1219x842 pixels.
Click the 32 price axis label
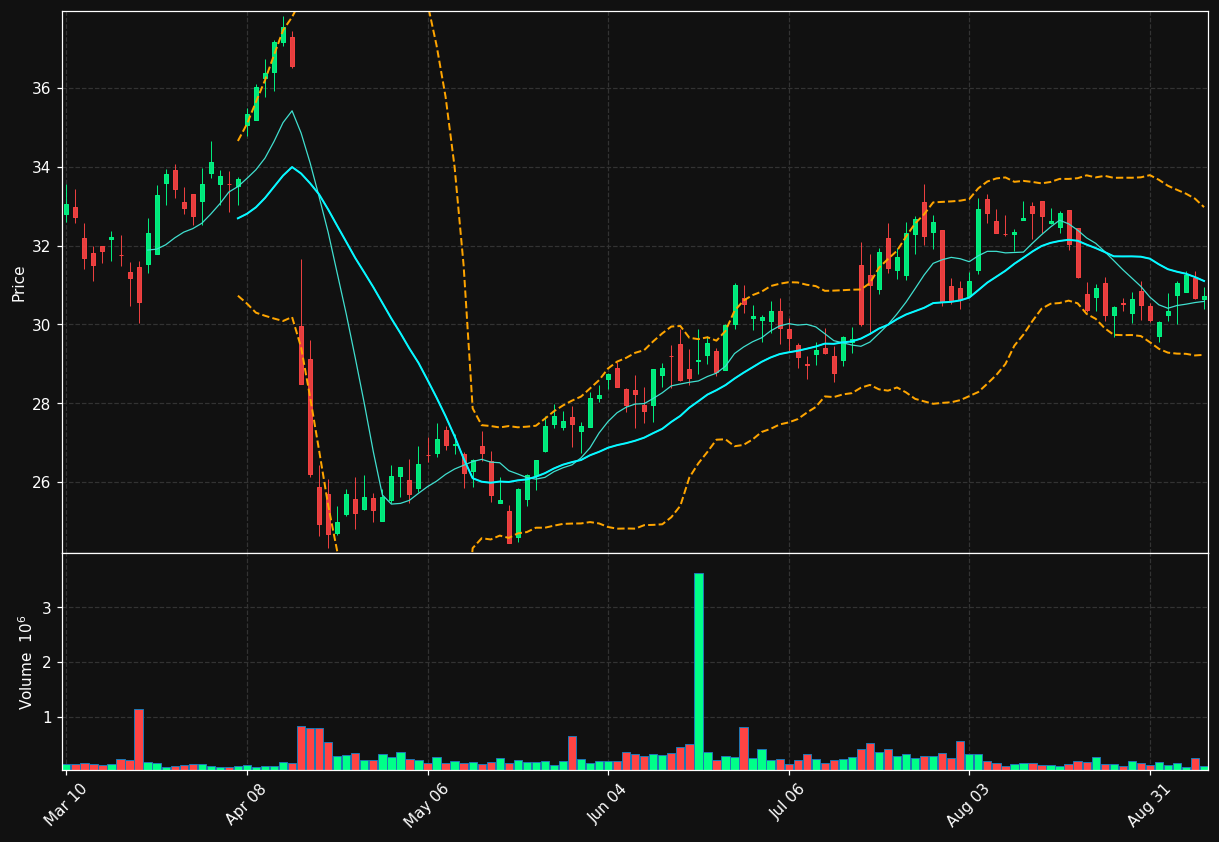(x=42, y=246)
